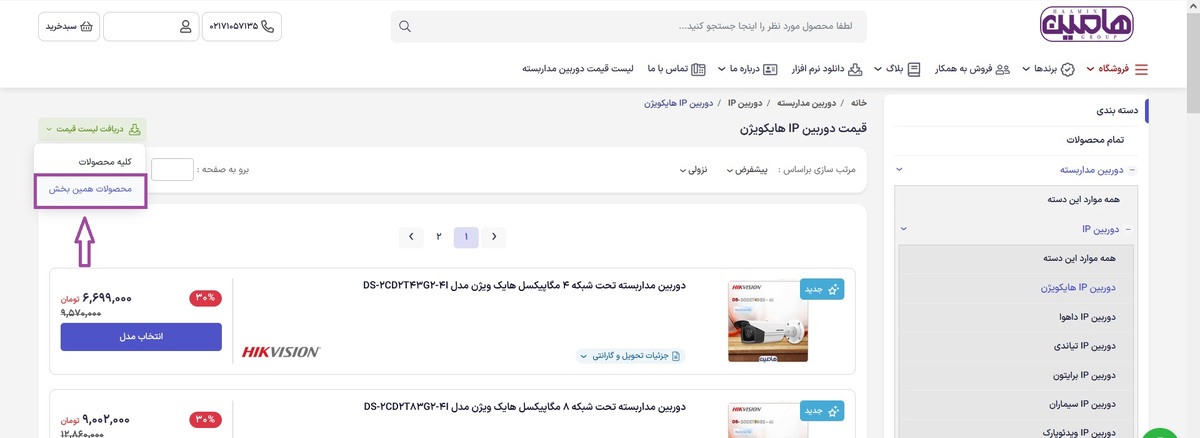Open the نزولی sort order dropdown
The width and height of the screenshot is (1200, 438).
pos(693,170)
